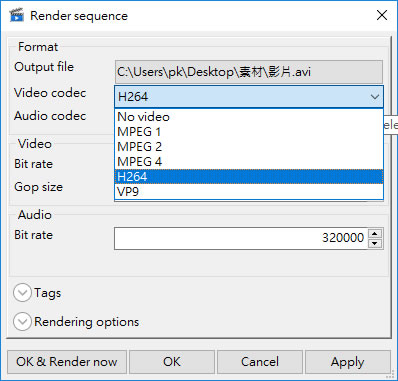Click the audio bit rate field
This screenshot has width=398, height=381.
point(241,238)
